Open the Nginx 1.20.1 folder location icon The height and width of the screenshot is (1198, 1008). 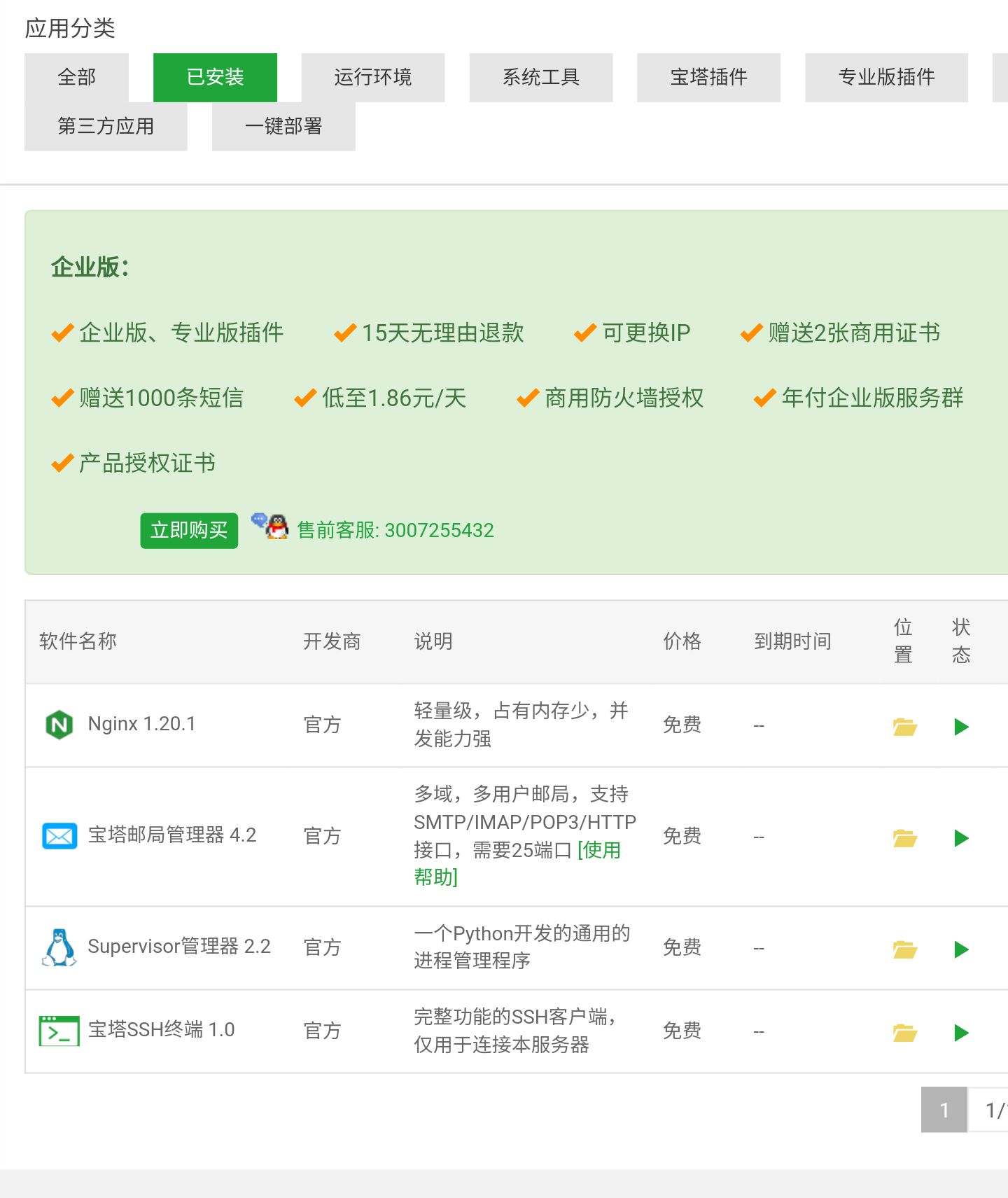[904, 727]
